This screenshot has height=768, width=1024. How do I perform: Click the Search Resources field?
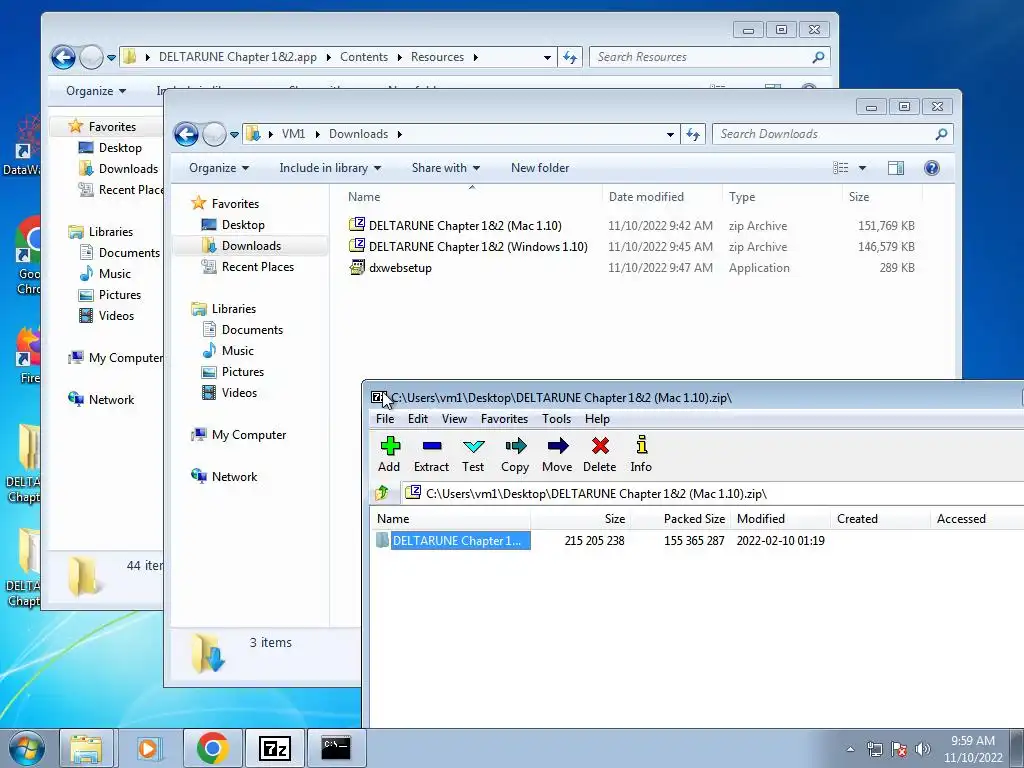(x=710, y=57)
